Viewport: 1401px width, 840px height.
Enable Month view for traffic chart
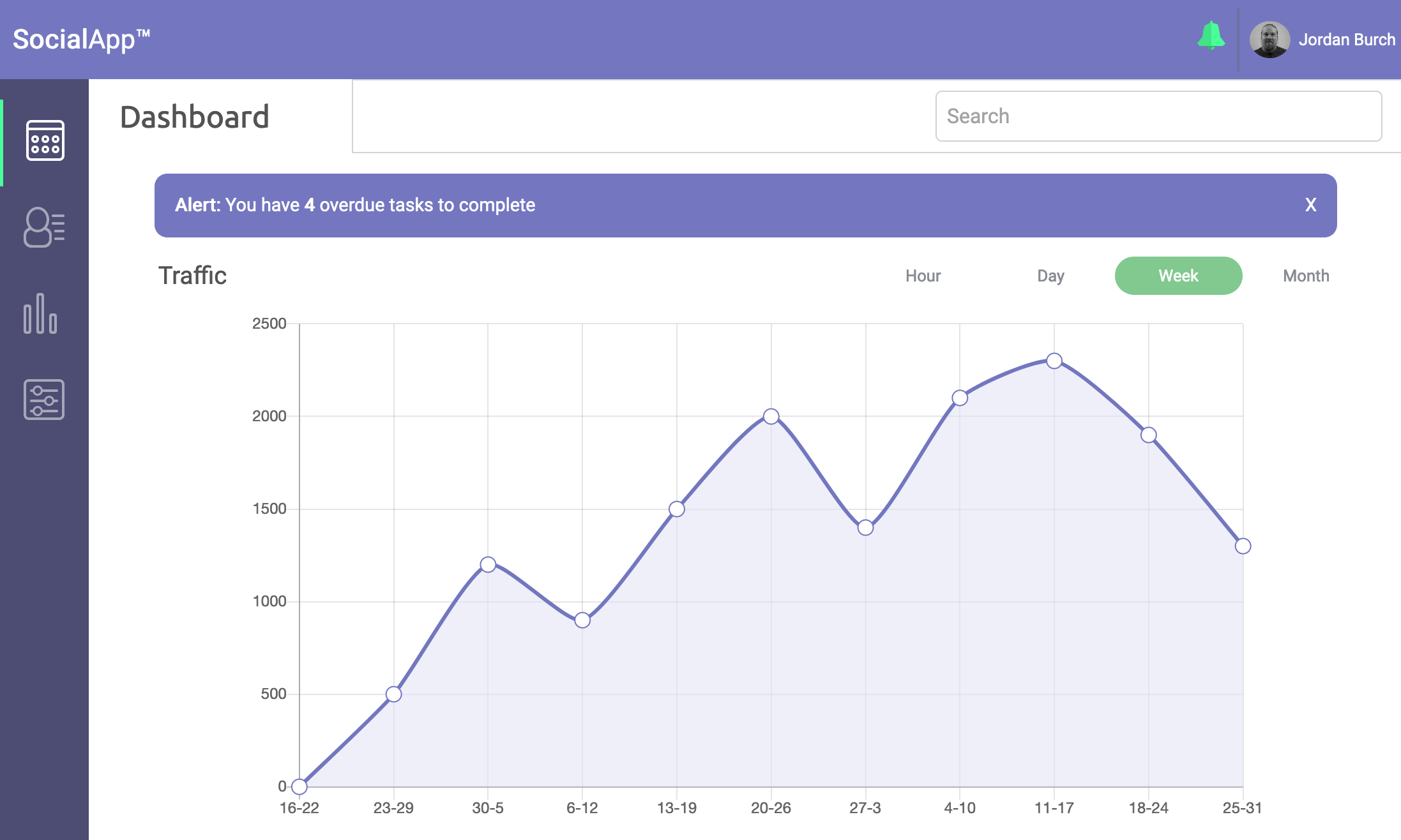pos(1305,275)
